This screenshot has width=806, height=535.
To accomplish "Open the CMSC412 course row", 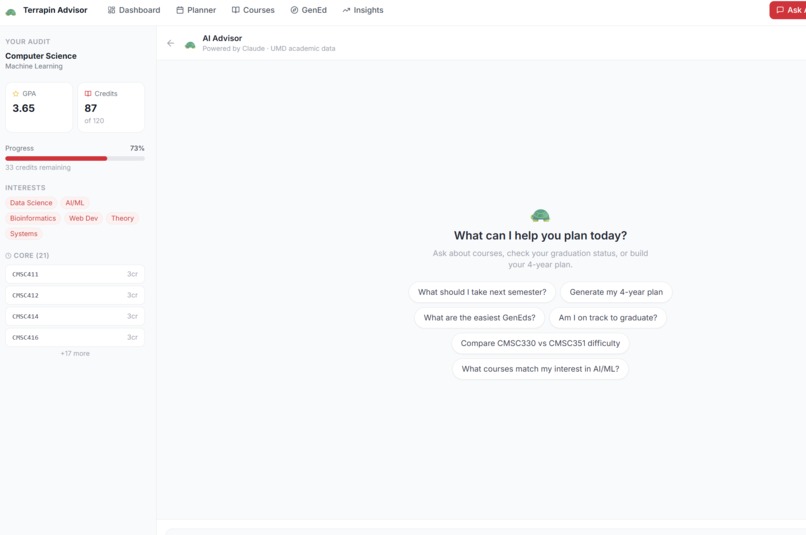I will (75, 296).
